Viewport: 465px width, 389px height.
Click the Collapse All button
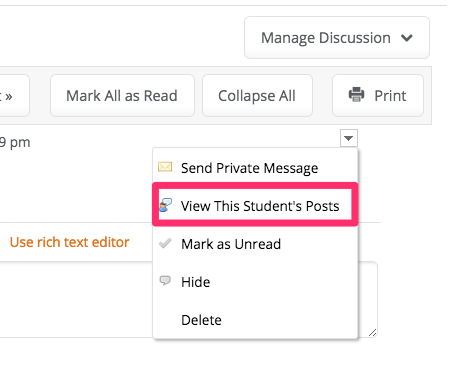pos(257,96)
